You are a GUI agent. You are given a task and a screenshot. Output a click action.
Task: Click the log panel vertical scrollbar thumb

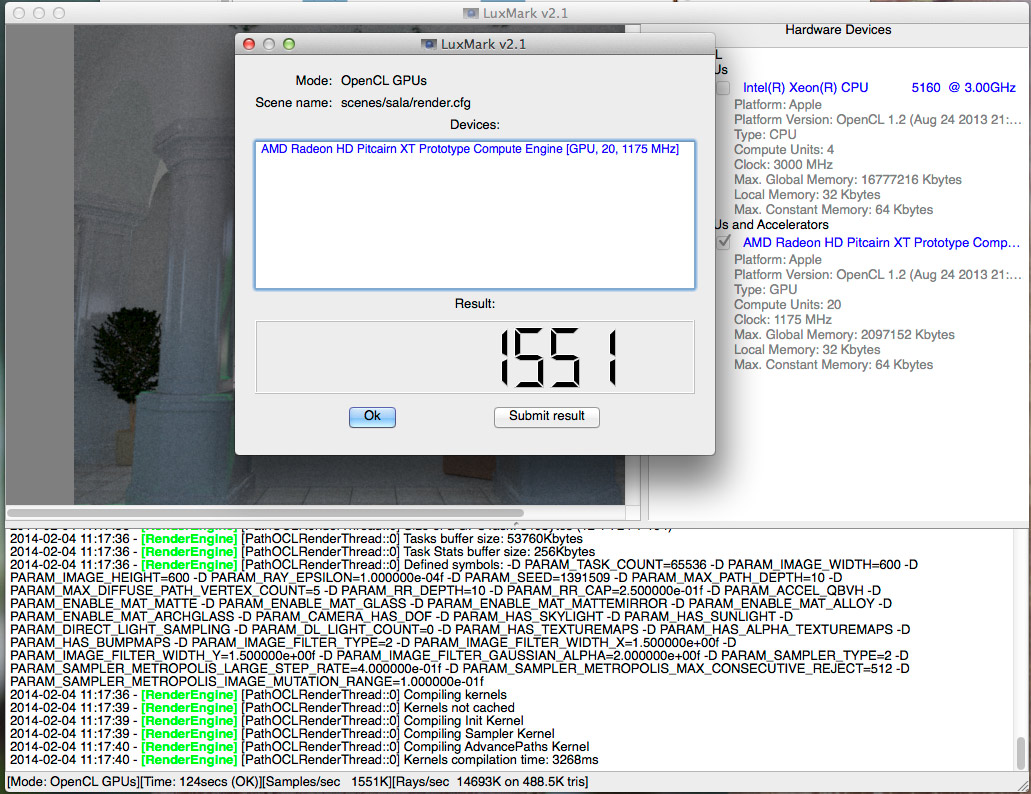(1020, 752)
